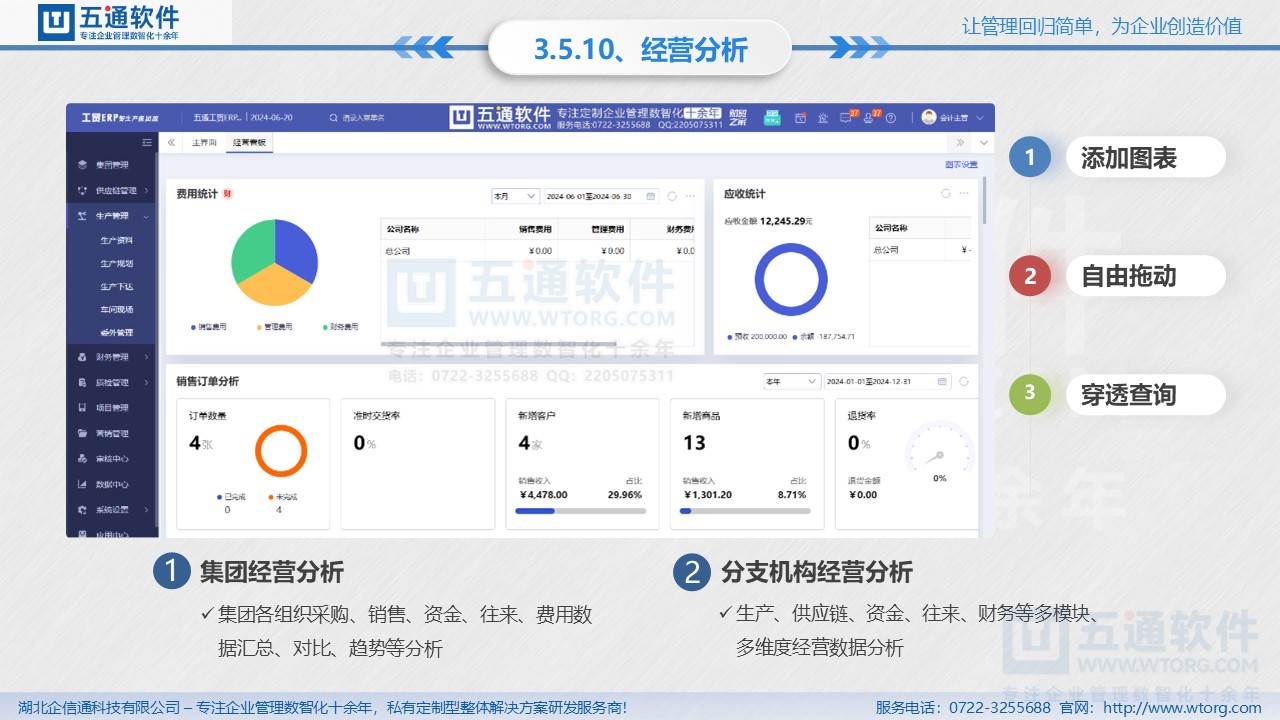Click the back double-chevron beside the tabs
The width and height of the screenshot is (1280, 720).
point(172,143)
